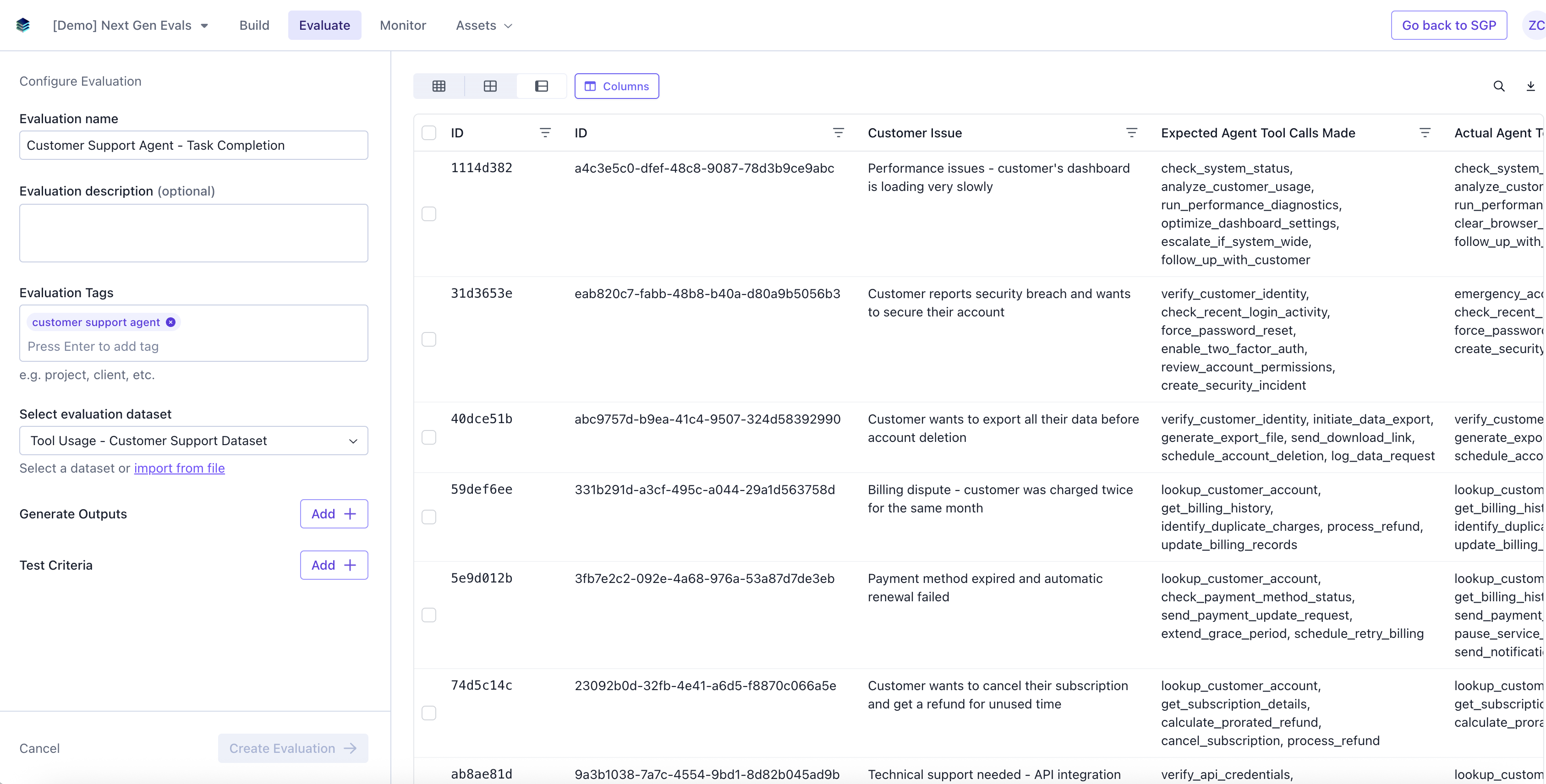Image resolution: width=1546 pixels, height=784 pixels.
Task: Cancel the evaluation configuration
Action: (39, 748)
